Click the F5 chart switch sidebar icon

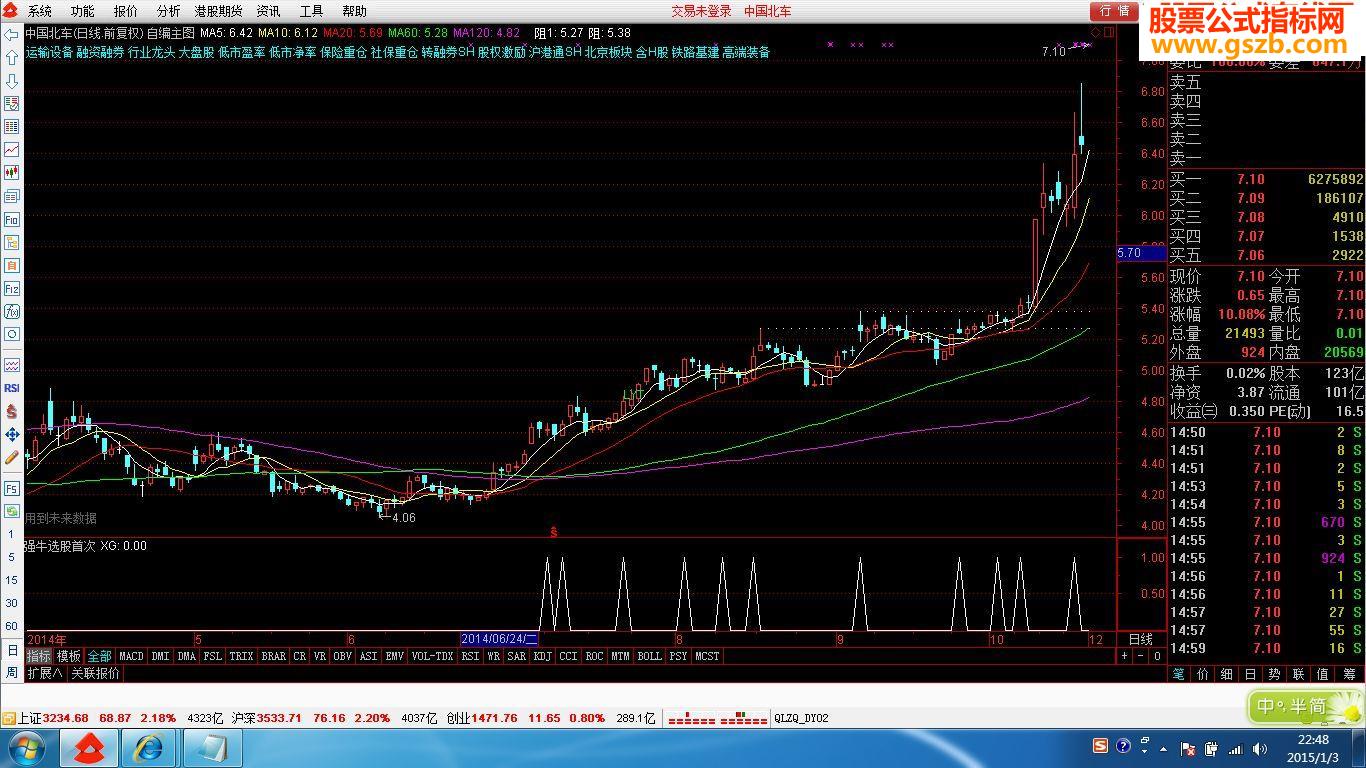click(x=12, y=488)
